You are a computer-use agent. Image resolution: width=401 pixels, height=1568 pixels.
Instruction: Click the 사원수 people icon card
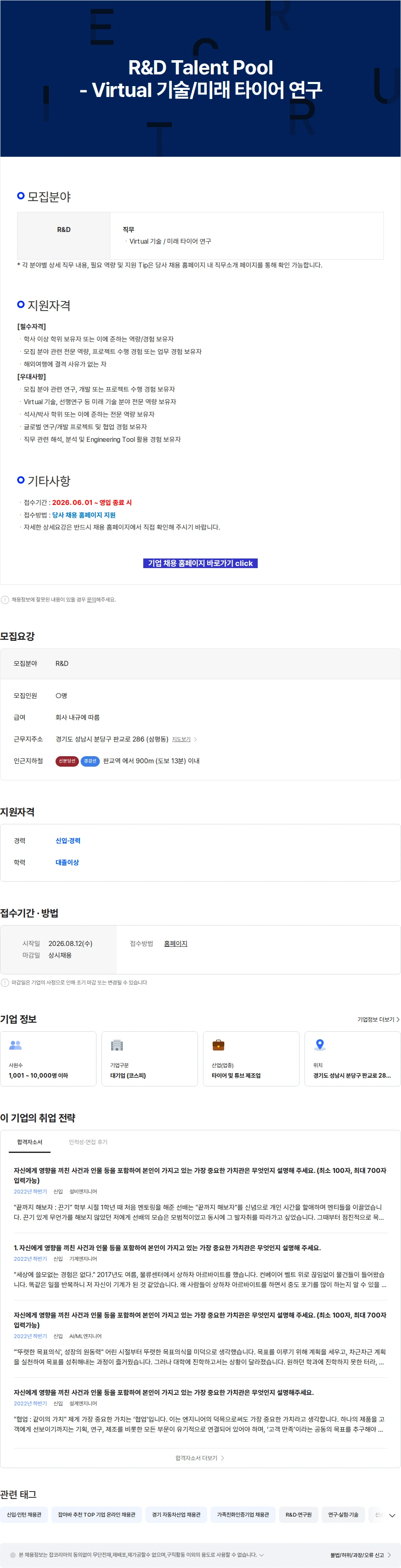pos(48,1058)
